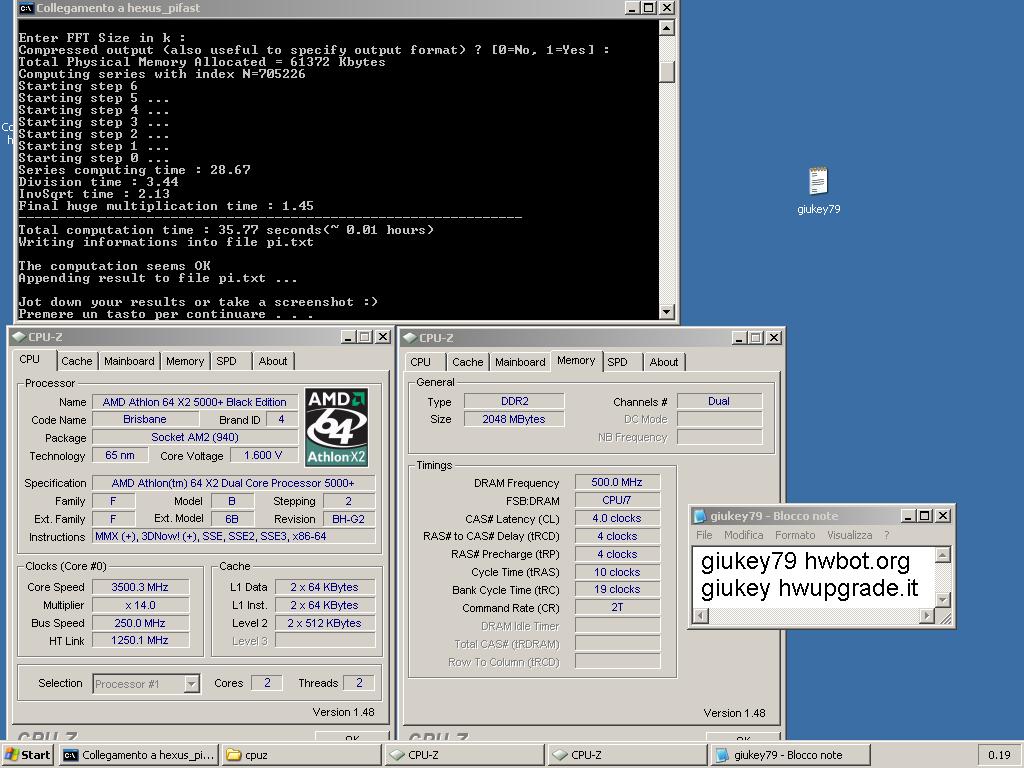The height and width of the screenshot is (768, 1024).
Task: Click the DRAM Frequency 500.0 MHz value
Action: tap(617, 482)
